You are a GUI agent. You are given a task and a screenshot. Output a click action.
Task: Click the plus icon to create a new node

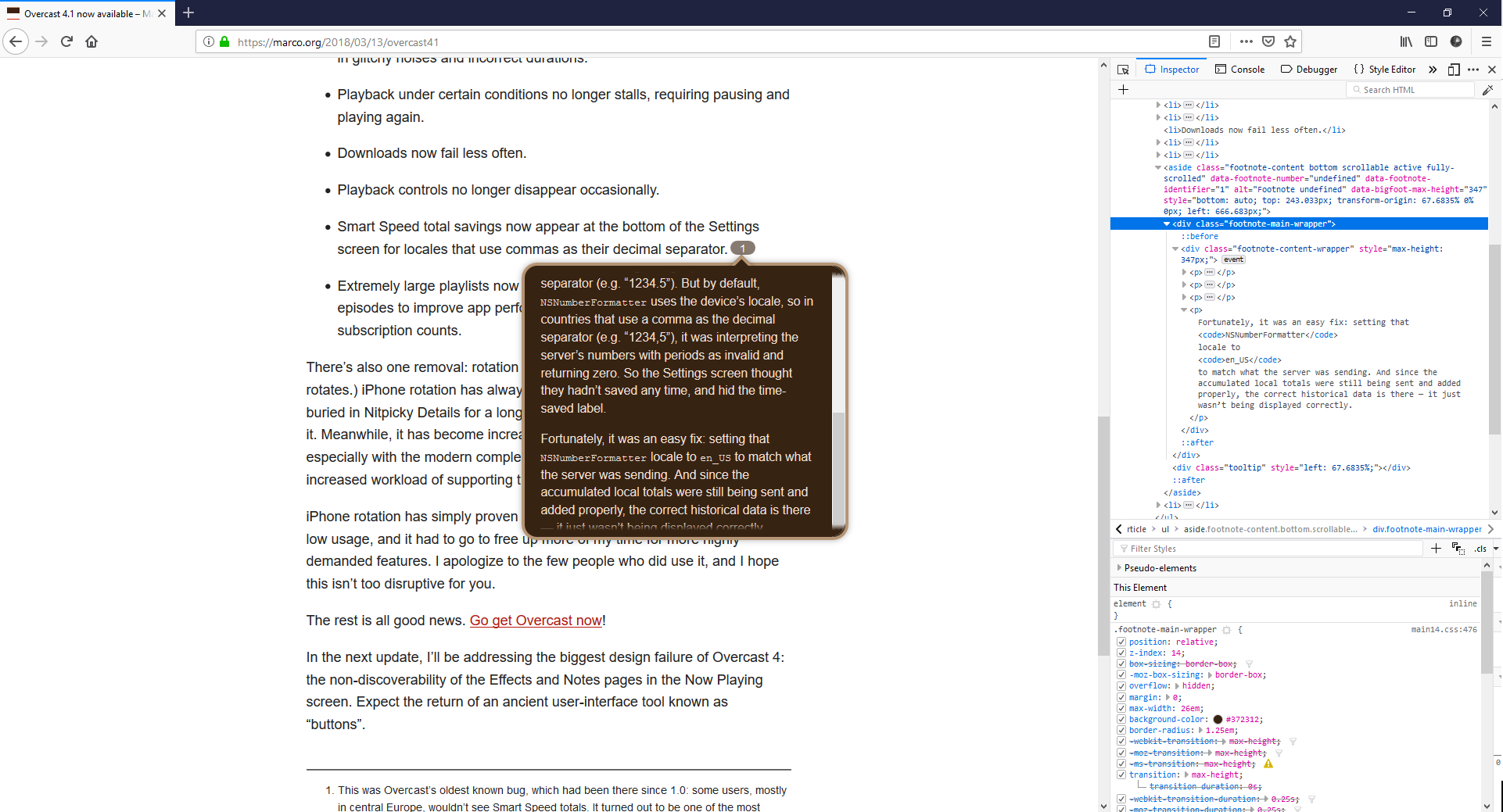point(1124,89)
